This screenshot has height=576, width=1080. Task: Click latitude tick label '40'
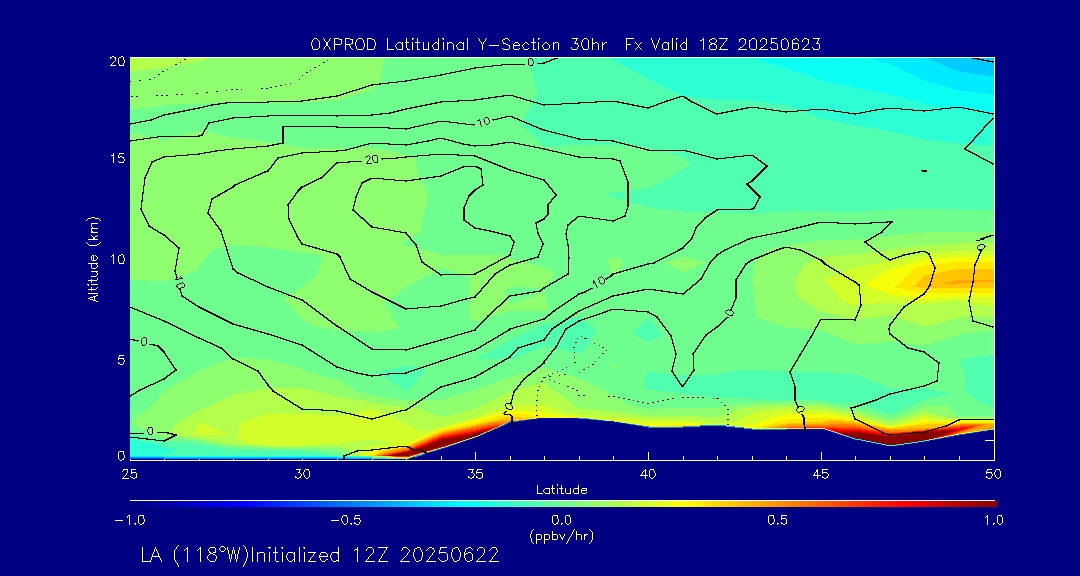point(648,474)
